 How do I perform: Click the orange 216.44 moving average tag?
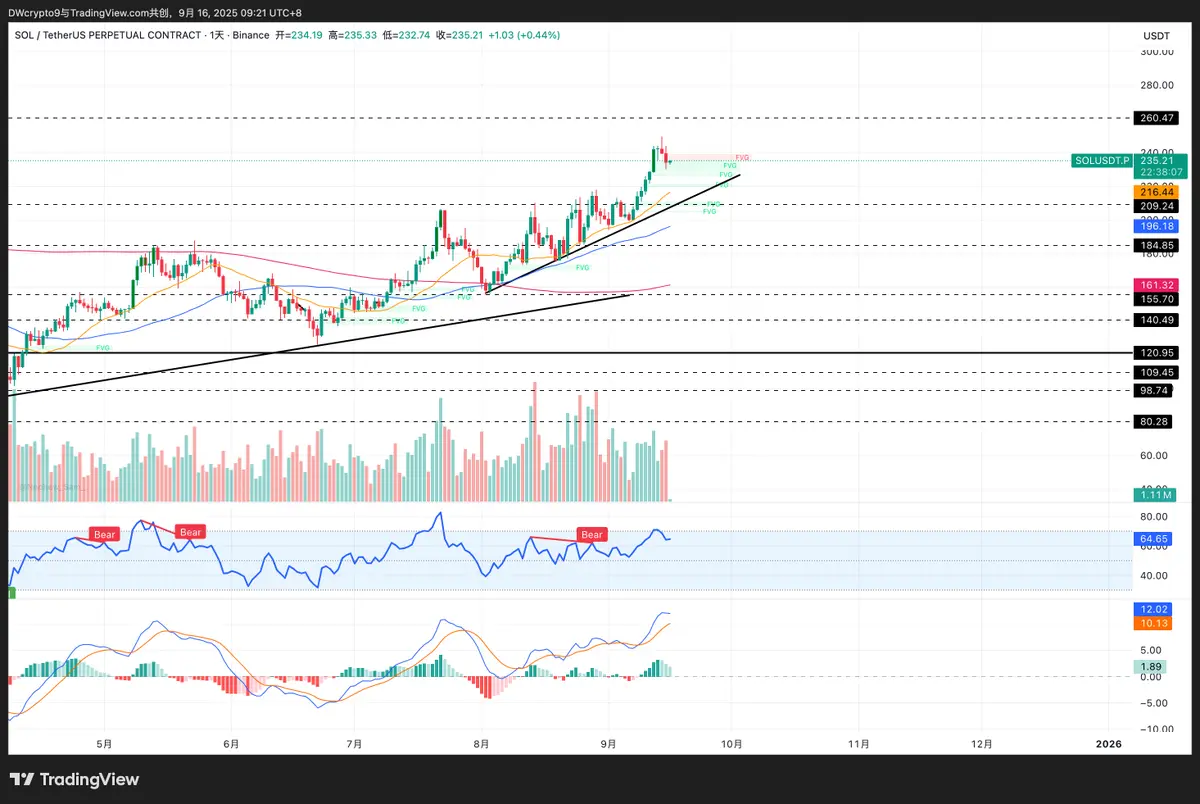point(1157,191)
